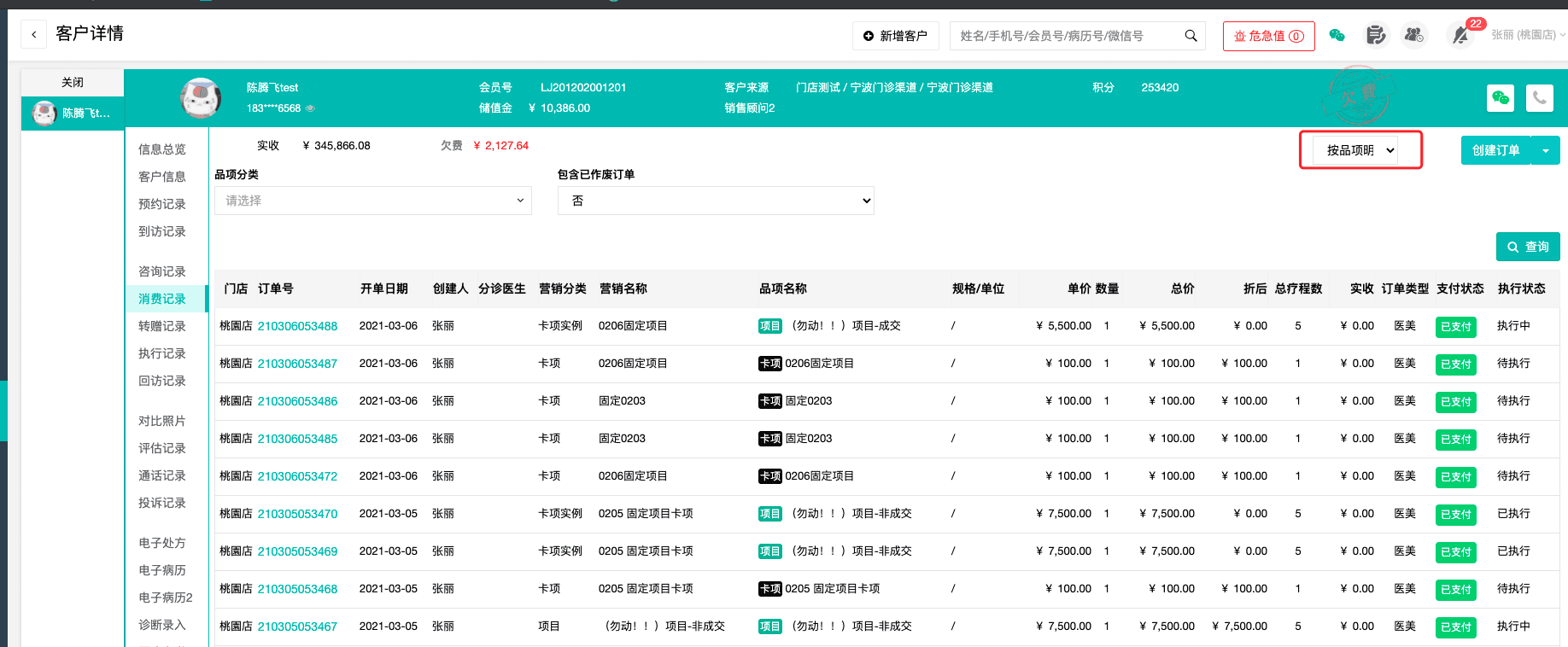Click the 新增客户 button
Viewport: 1568px width, 647px height.
click(x=895, y=36)
